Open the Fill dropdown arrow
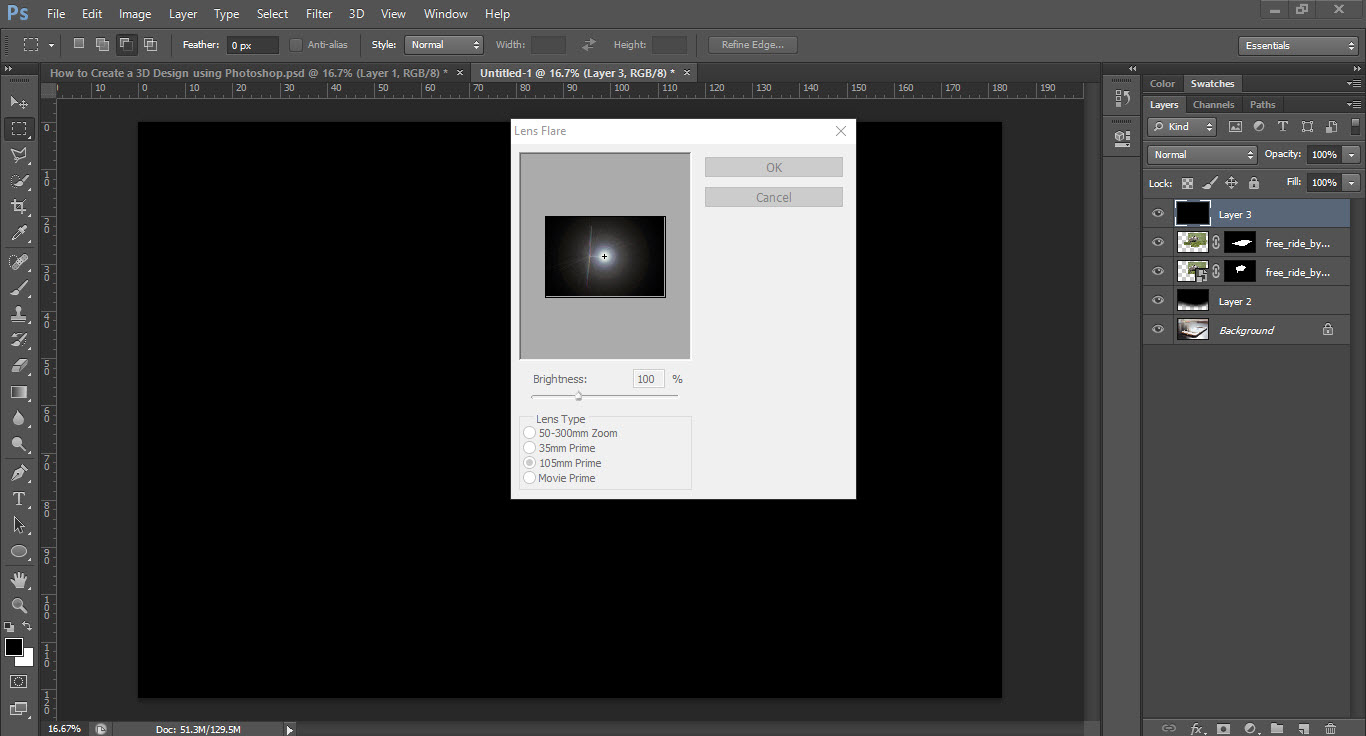Screen dimensions: 1366x736 click(x=1352, y=183)
